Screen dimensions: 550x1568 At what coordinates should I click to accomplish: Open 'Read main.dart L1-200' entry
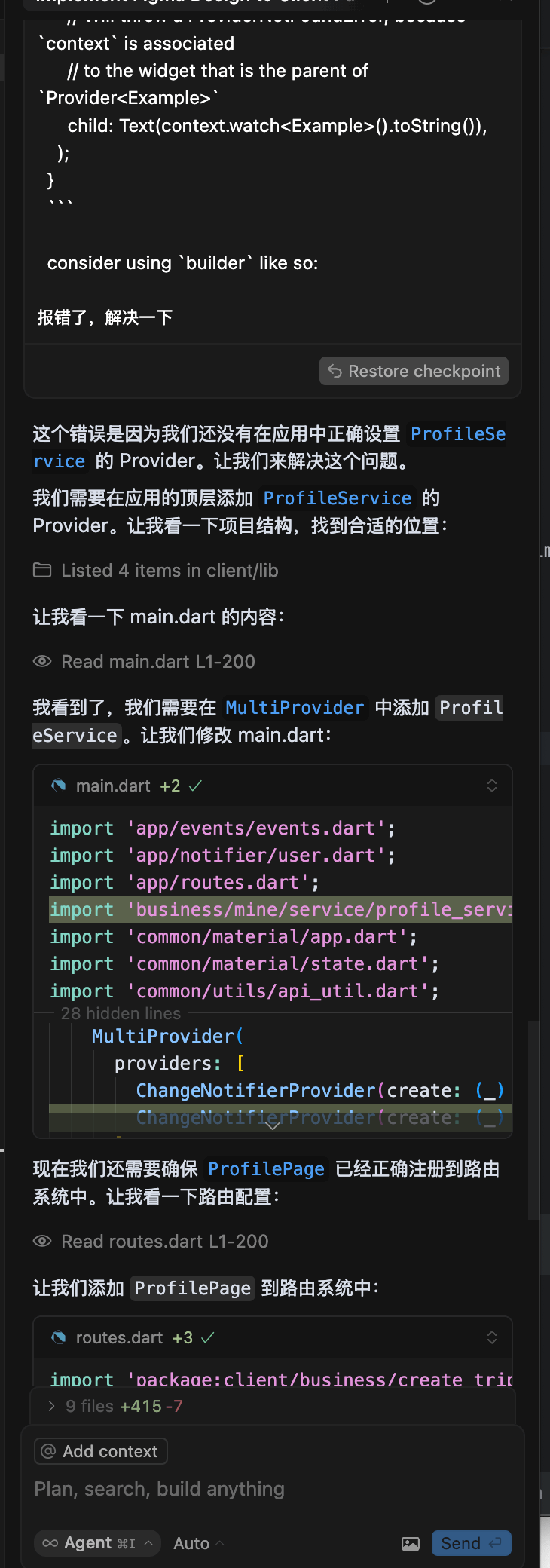(158, 661)
